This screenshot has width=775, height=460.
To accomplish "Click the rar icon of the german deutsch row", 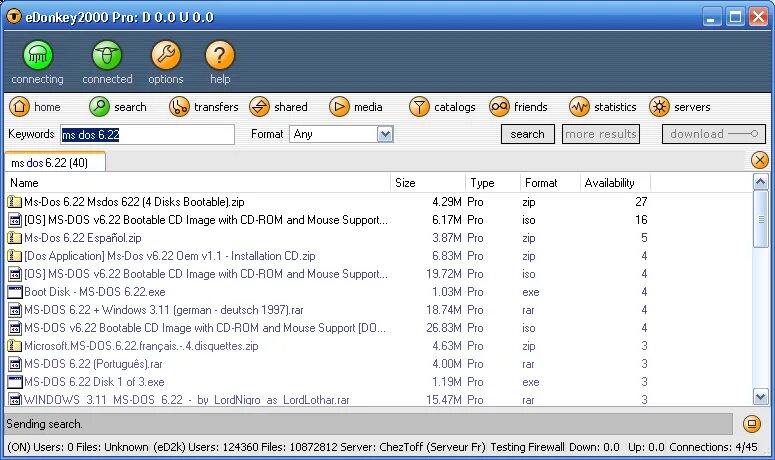I will pyautogui.click(x=15, y=310).
